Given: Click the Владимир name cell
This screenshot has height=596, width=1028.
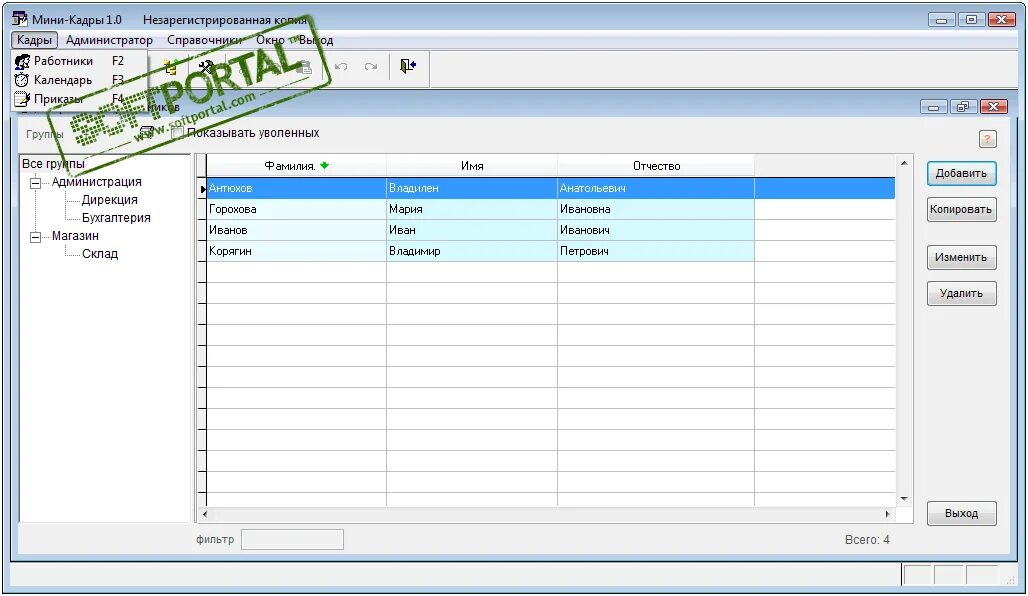Looking at the screenshot, I should pos(472,251).
